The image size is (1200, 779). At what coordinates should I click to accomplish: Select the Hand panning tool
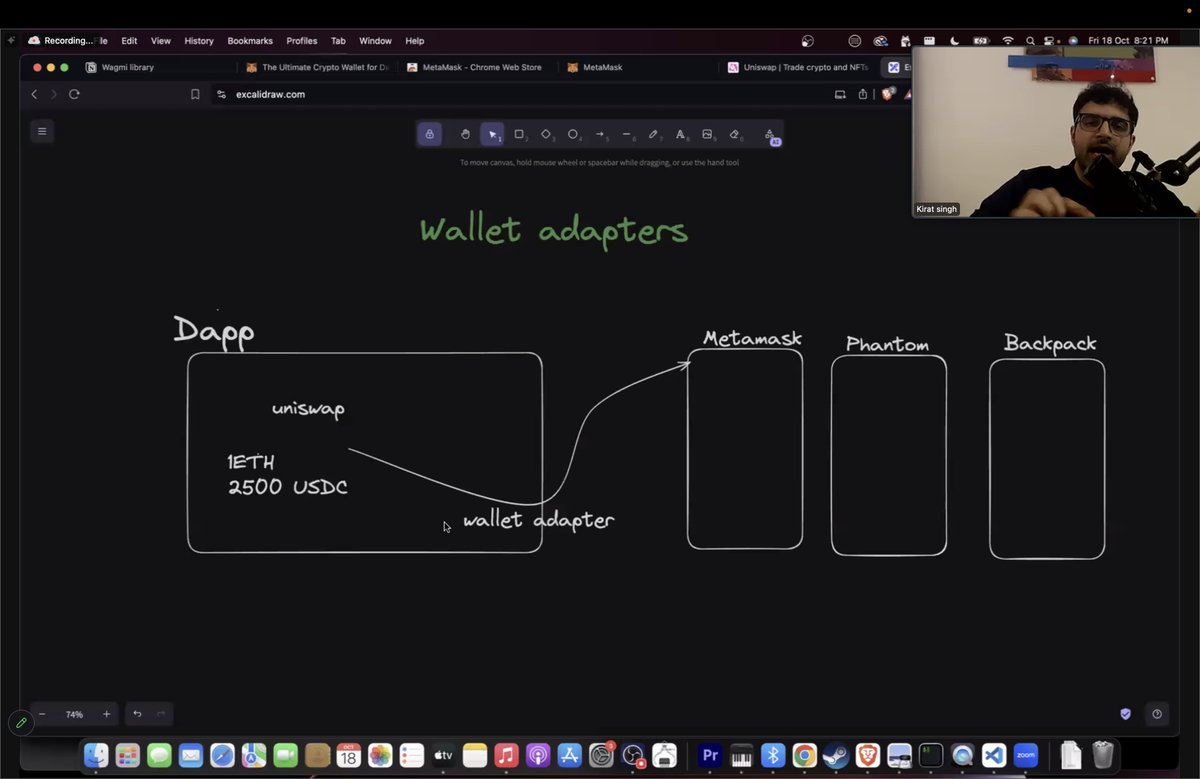pyautogui.click(x=465, y=134)
